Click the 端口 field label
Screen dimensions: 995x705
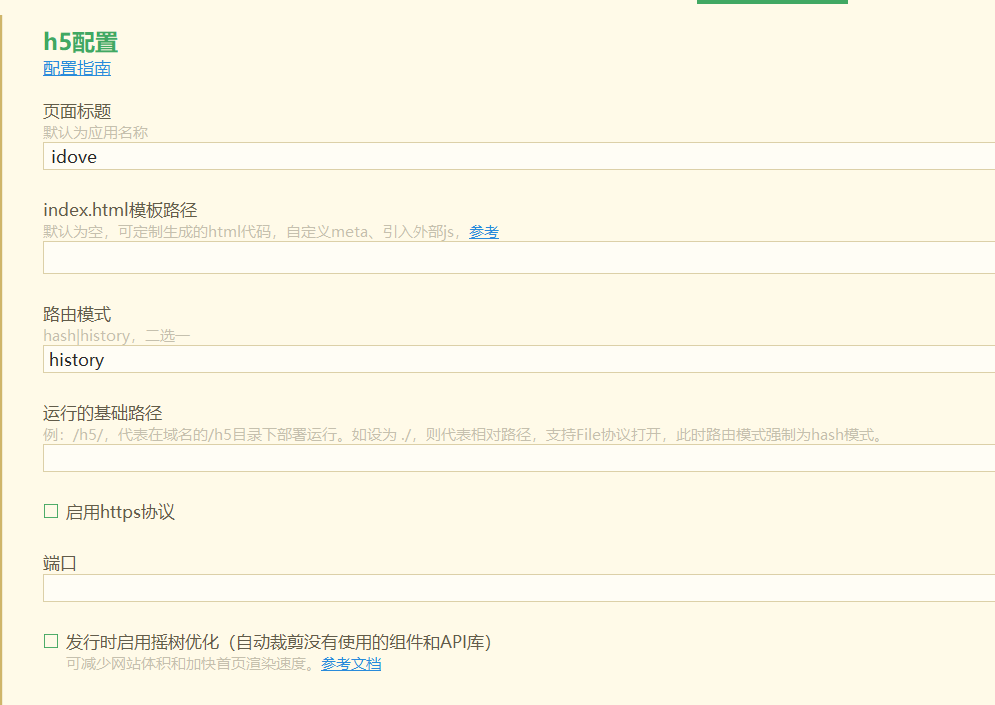[x=60, y=563]
